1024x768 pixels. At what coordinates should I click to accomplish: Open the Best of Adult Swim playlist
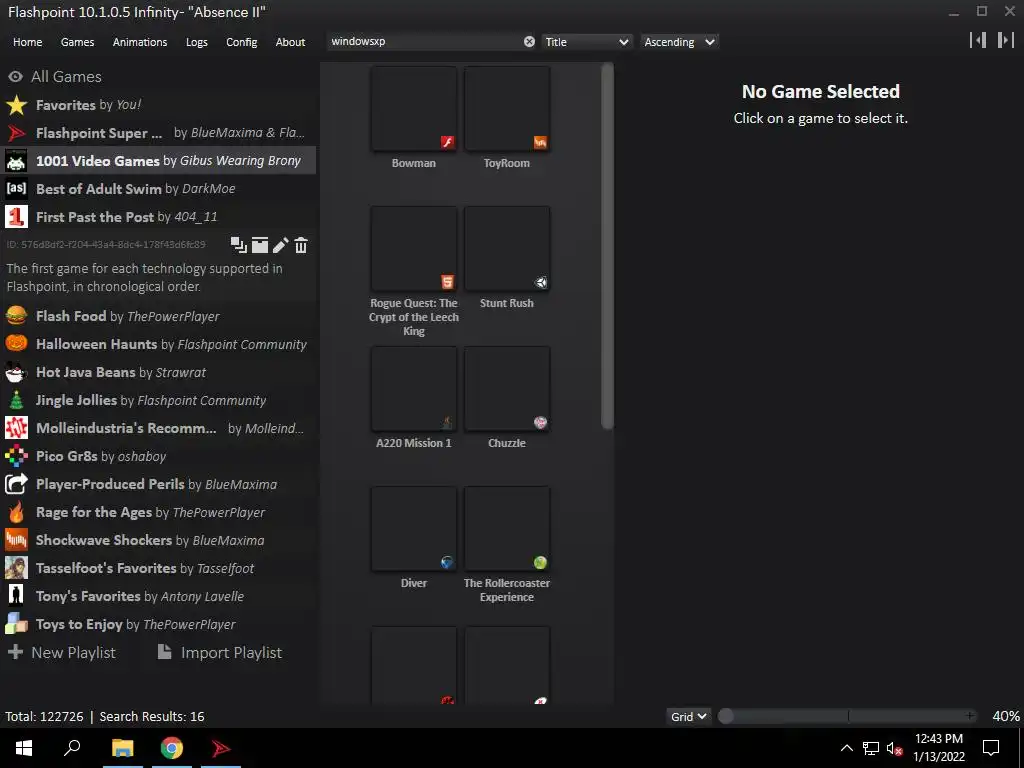[x=159, y=189]
